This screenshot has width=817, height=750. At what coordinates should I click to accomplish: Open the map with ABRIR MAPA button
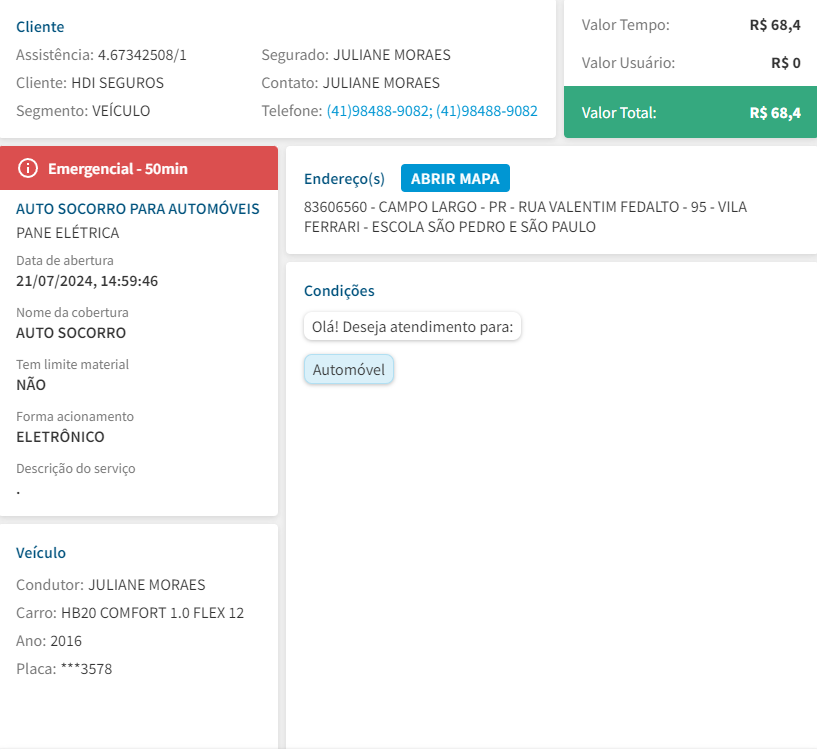point(455,178)
